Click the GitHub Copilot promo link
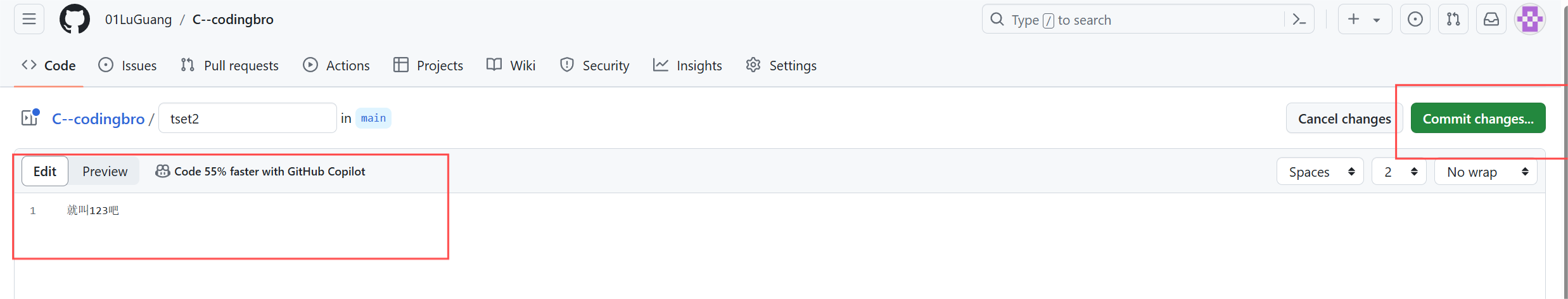Viewport: 1568px width, 299px height. tap(260, 171)
